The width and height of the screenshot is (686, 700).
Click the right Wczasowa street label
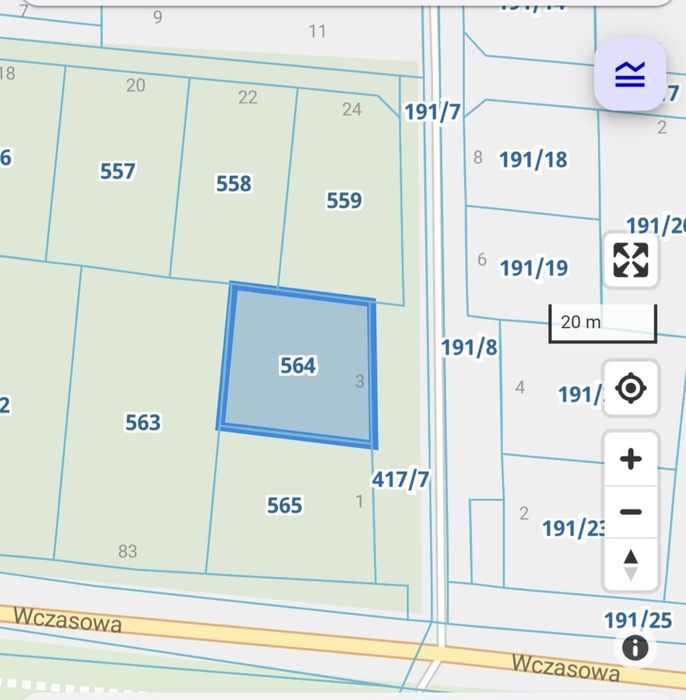click(565, 667)
